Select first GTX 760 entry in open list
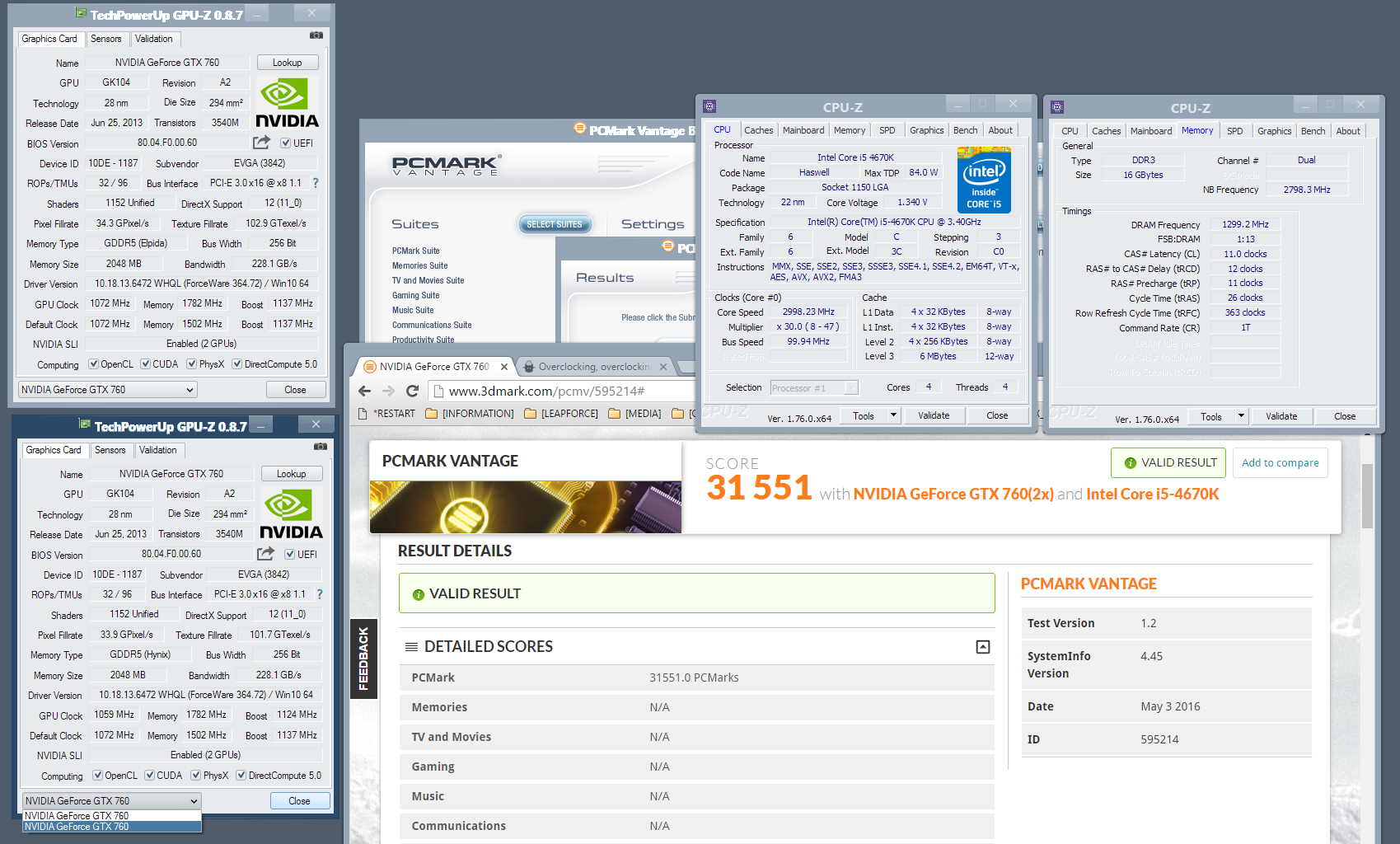The image size is (1400, 844). click(111, 816)
